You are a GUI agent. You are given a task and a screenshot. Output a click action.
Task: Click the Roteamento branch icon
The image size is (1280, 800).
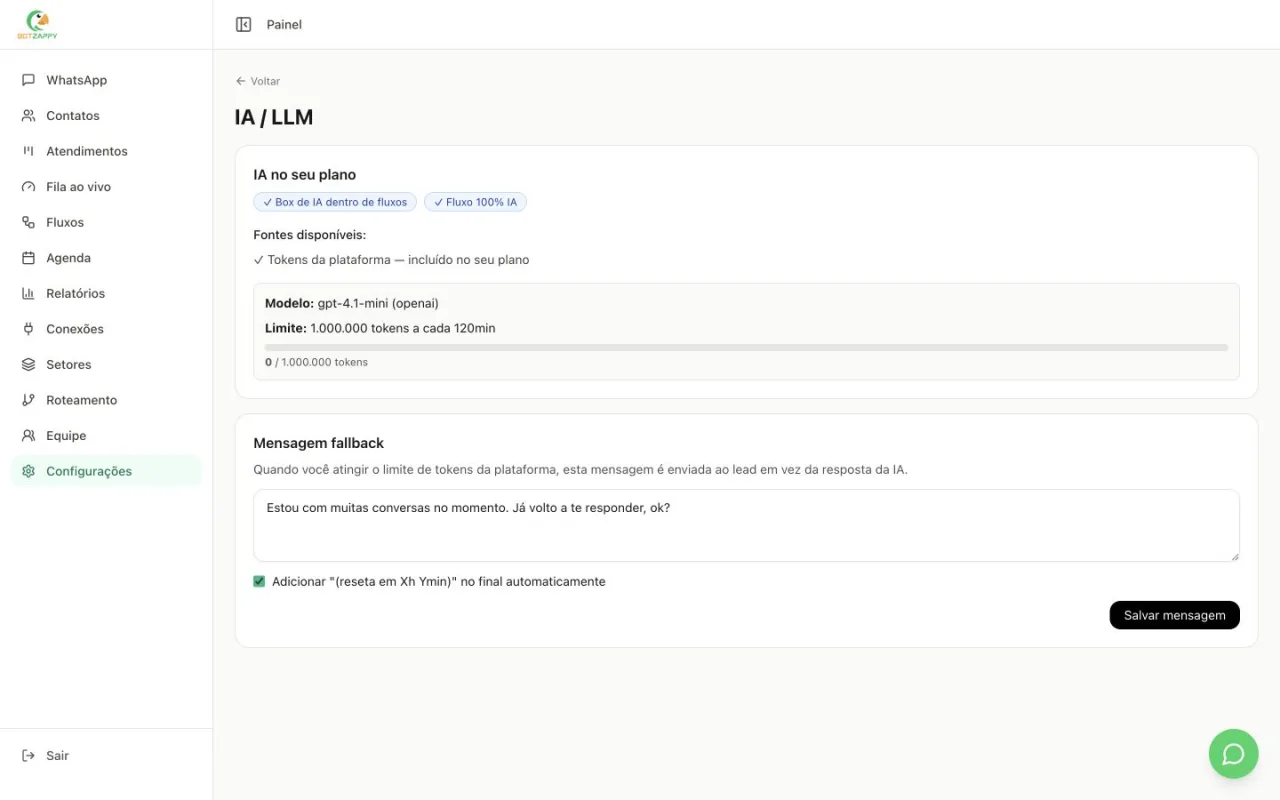(28, 400)
